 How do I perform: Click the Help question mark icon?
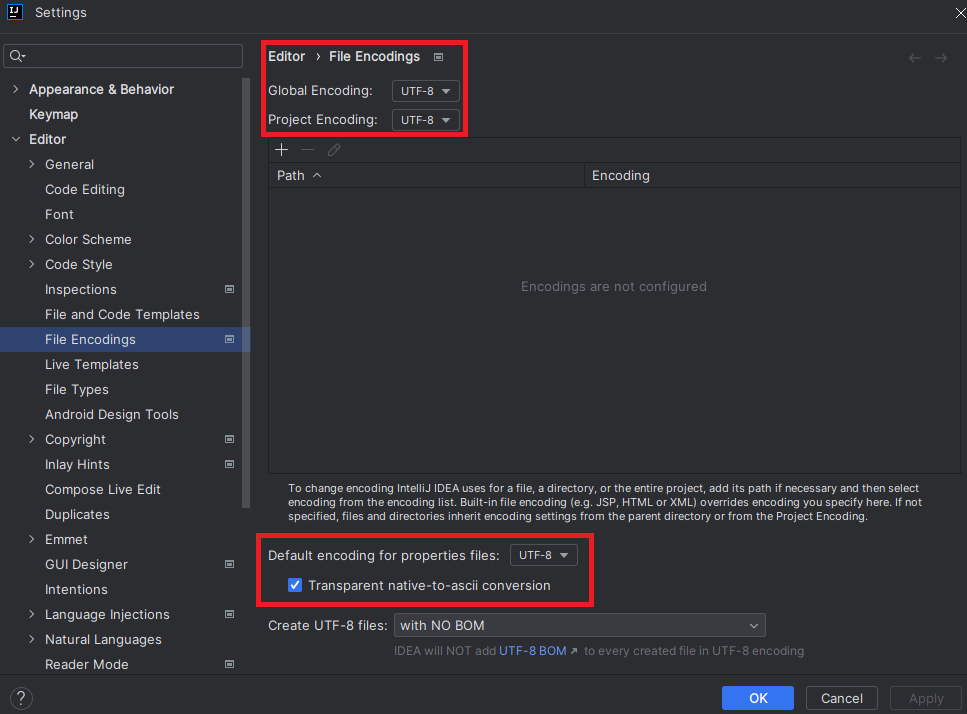pyautogui.click(x=21, y=698)
